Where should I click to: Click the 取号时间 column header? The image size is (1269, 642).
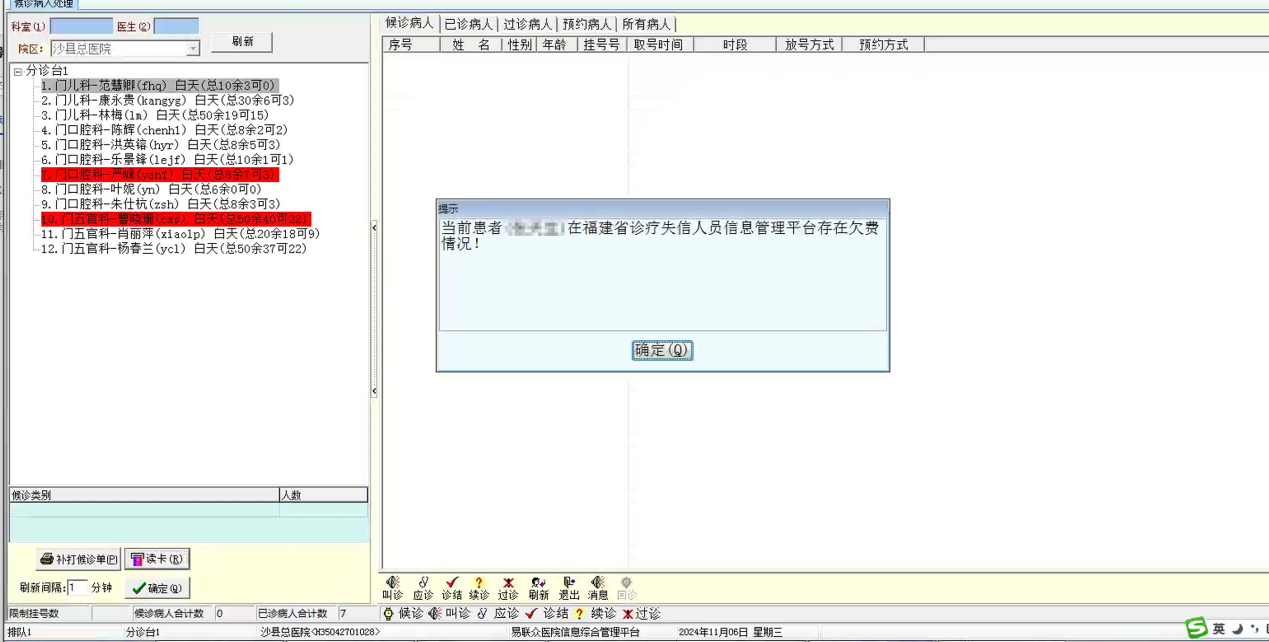pyautogui.click(x=659, y=45)
